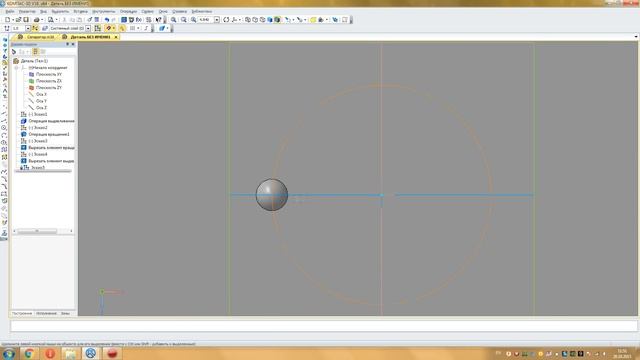Open the Вид menu
640x360 pixels.
(43, 11)
